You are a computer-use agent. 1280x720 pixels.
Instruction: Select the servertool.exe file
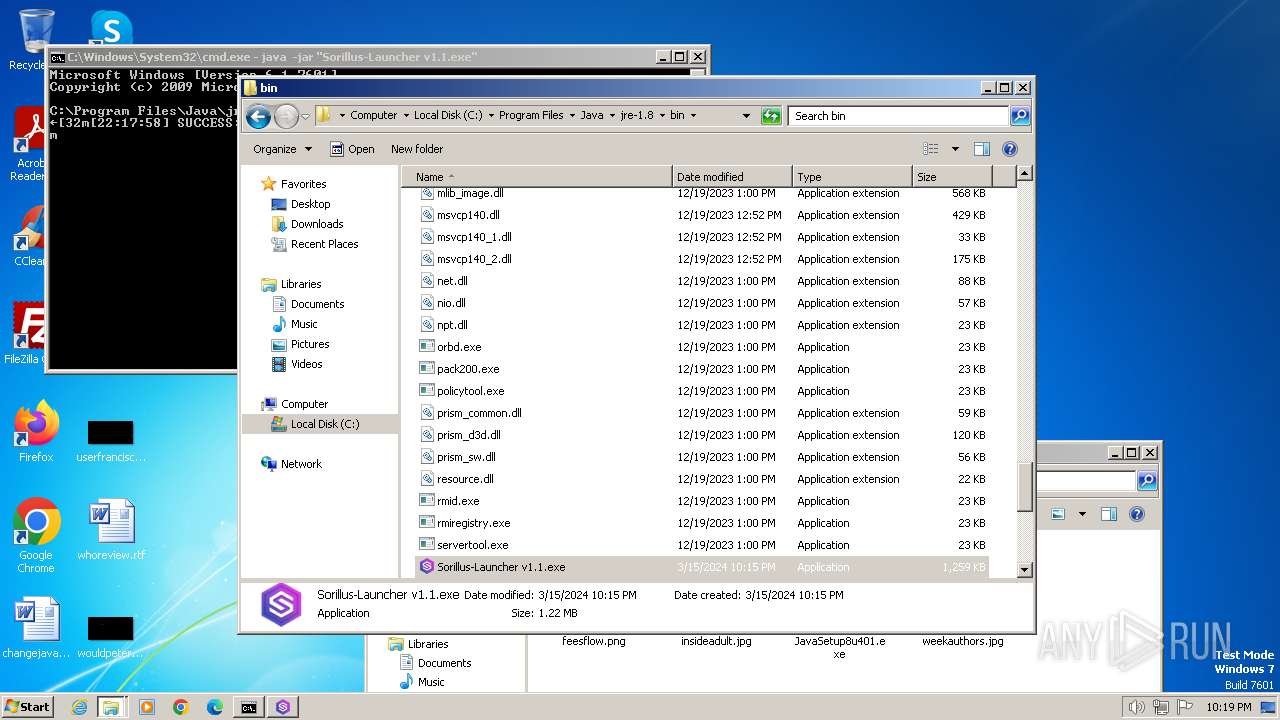[472, 545]
